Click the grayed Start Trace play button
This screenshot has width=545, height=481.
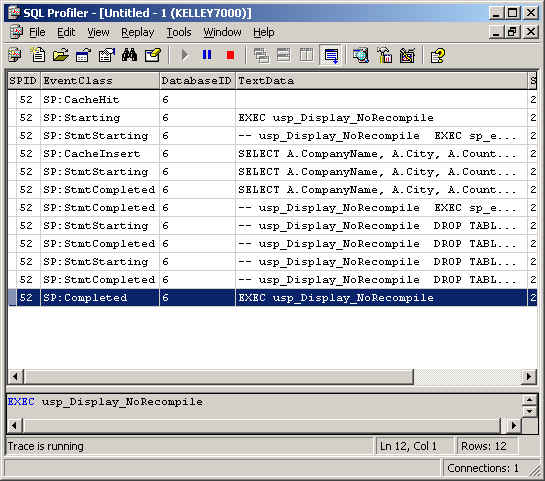click(184, 55)
